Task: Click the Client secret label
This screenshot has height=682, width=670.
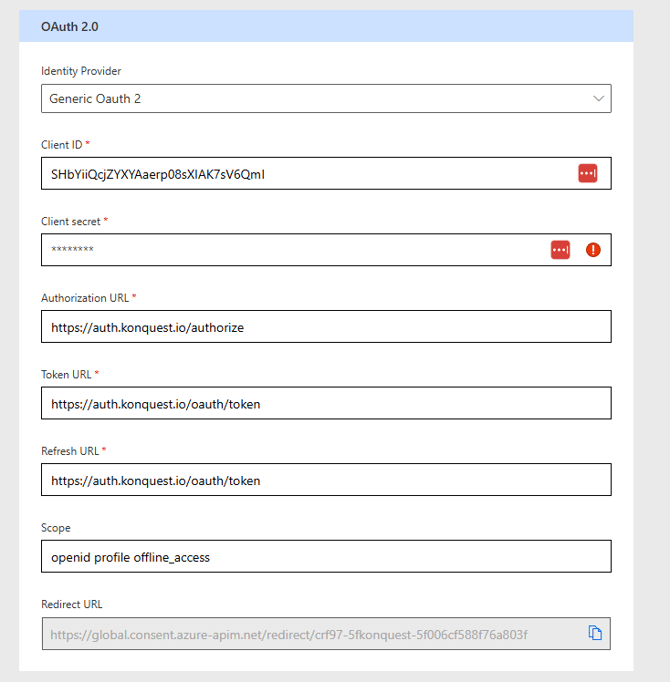Action: tap(70, 221)
